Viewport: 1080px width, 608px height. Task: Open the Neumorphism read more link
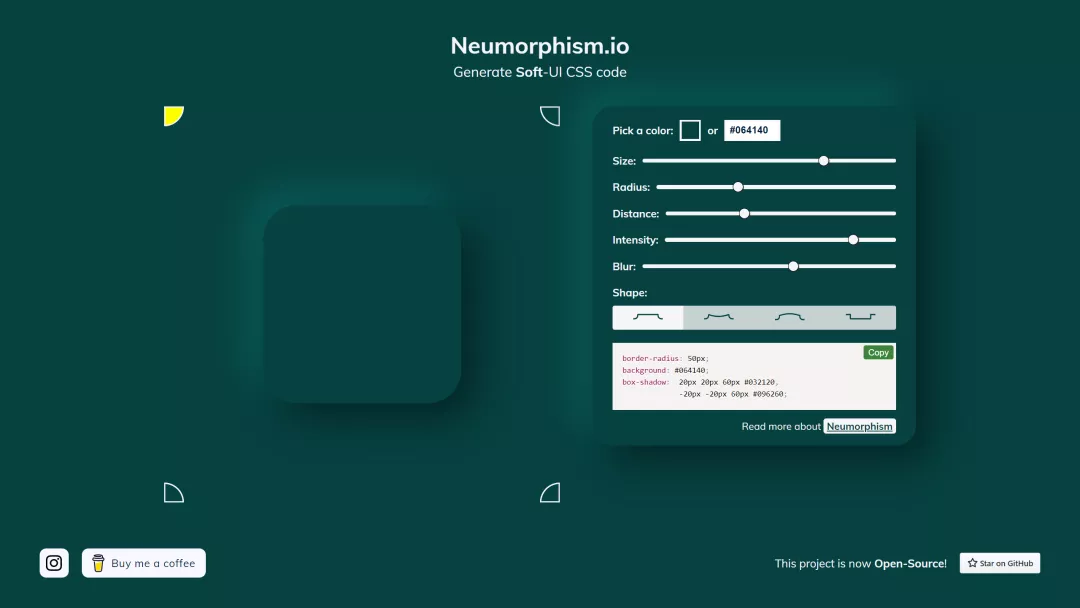coord(860,426)
